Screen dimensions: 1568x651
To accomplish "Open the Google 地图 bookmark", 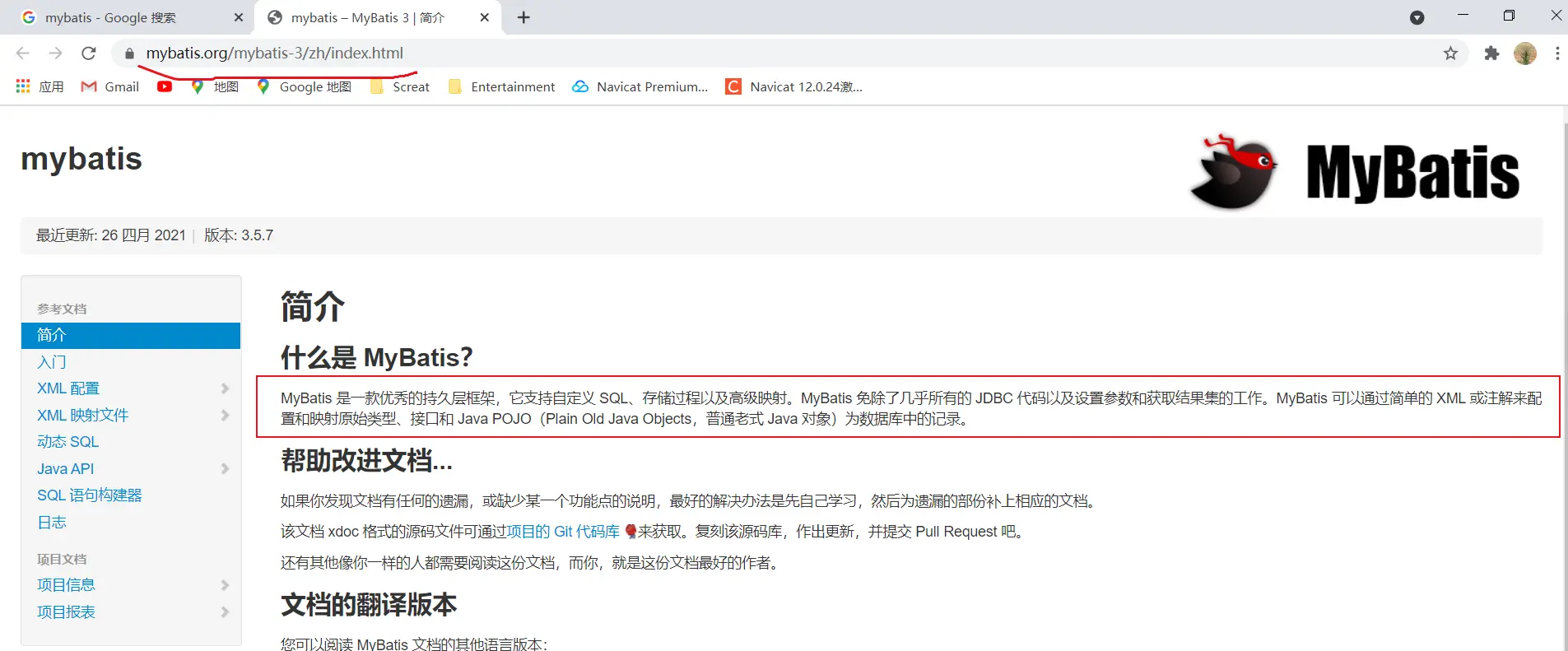I will (x=304, y=86).
